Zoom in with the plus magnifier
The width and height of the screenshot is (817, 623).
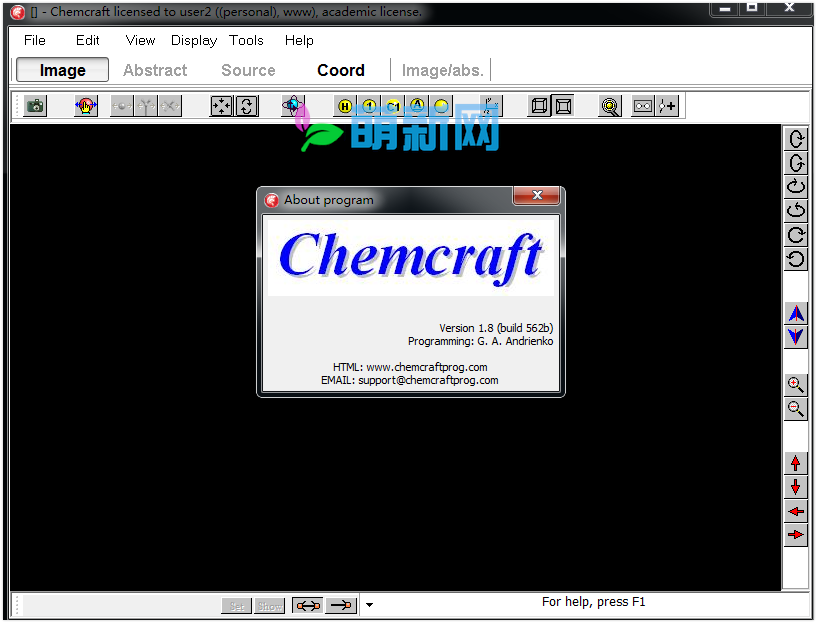(796, 385)
